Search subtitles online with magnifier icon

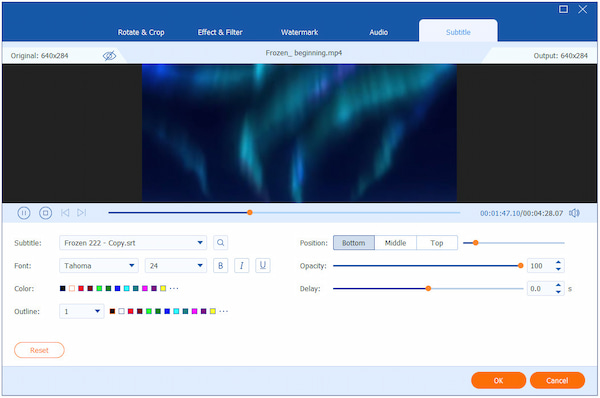pos(220,243)
